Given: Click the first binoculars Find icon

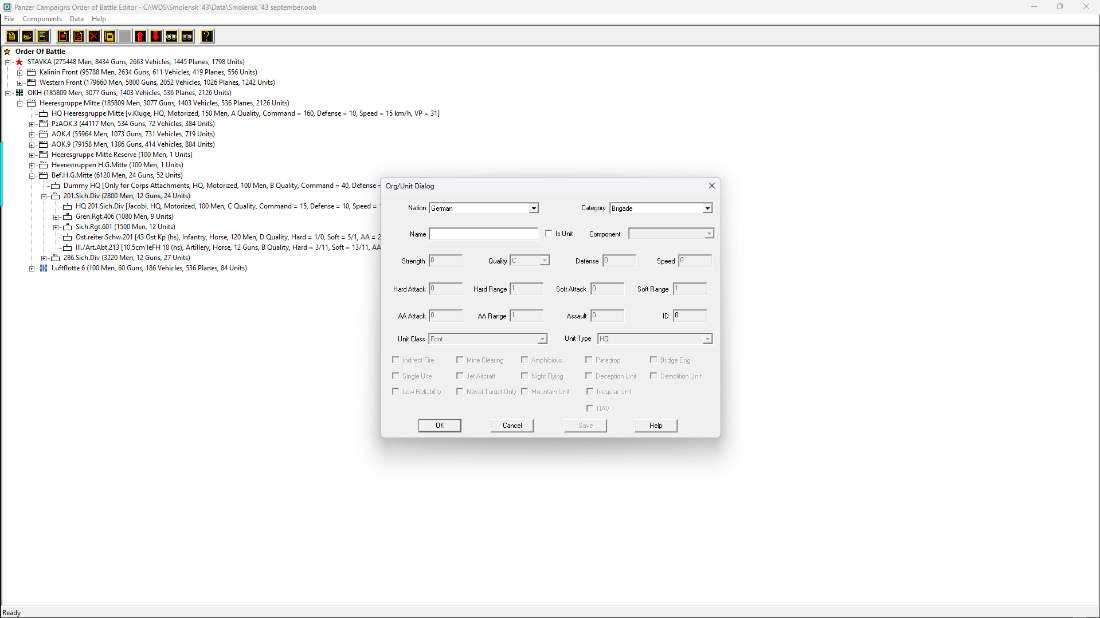Looking at the screenshot, I should (x=171, y=36).
